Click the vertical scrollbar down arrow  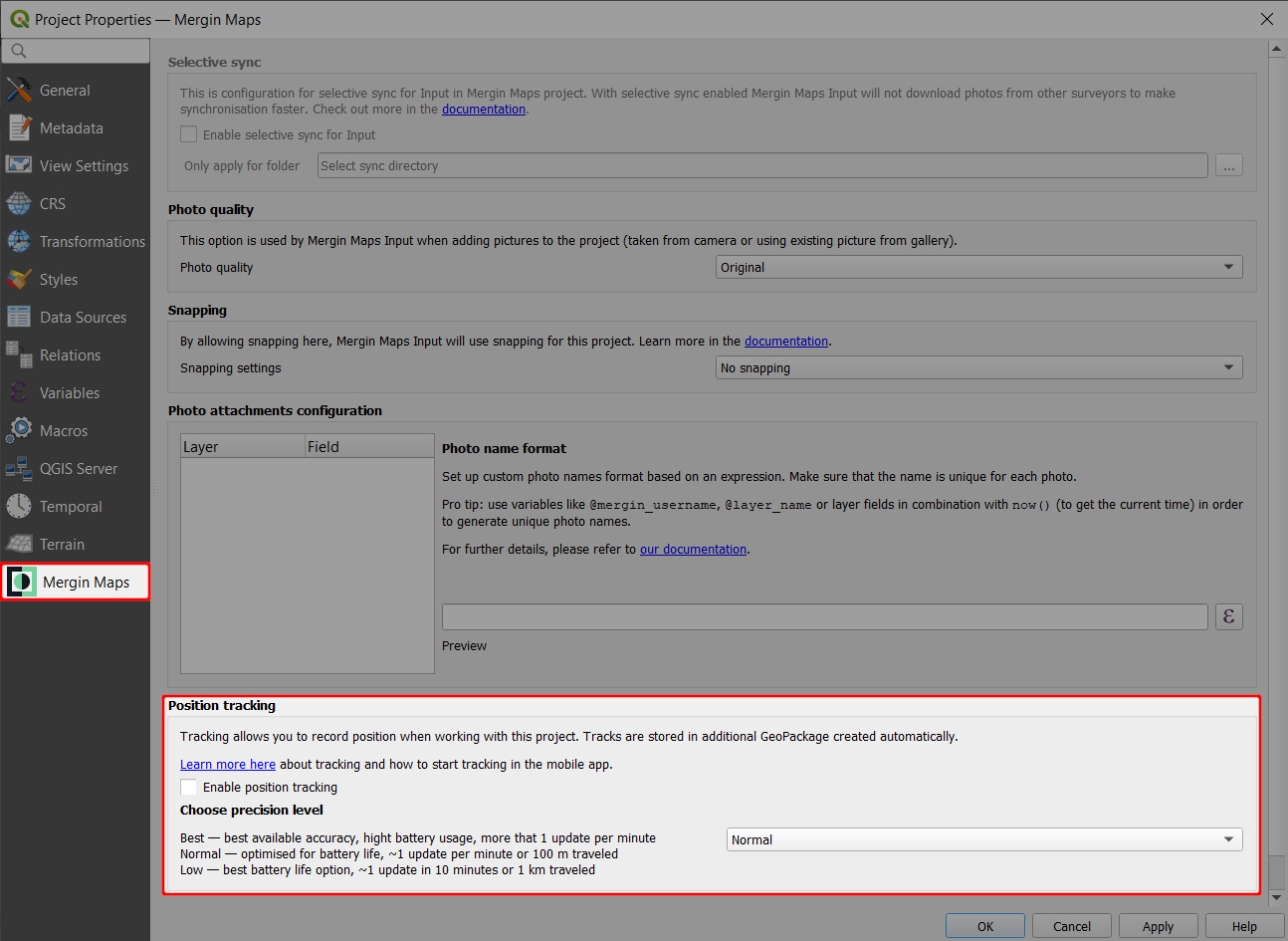[1277, 897]
